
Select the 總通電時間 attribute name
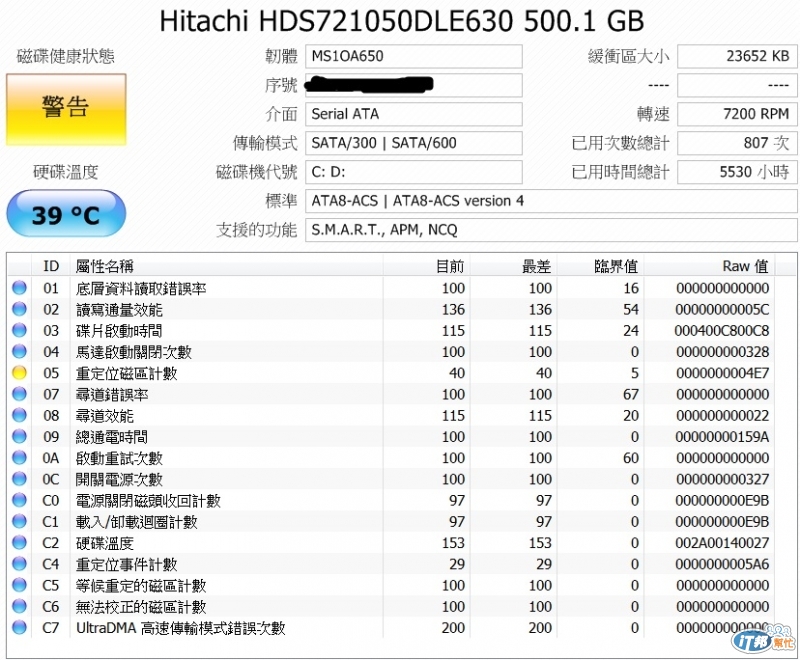[112, 437]
